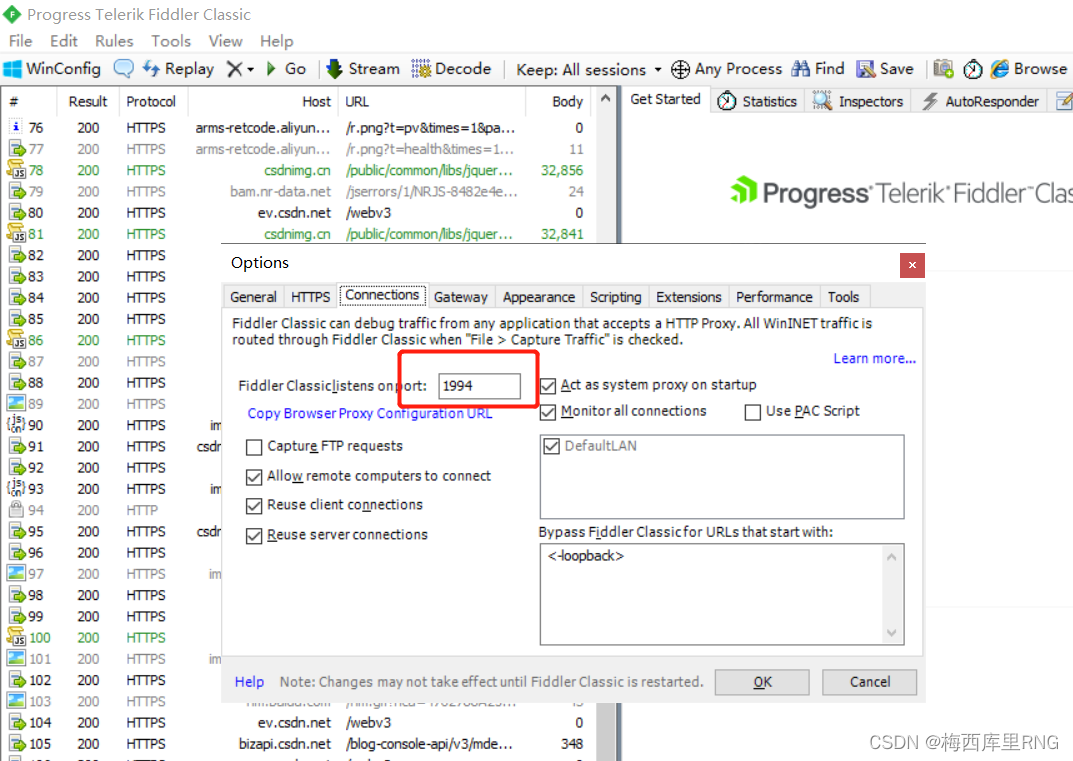The width and height of the screenshot is (1073, 761).
Task: Open the View menu
Action: tap(225, 41)
